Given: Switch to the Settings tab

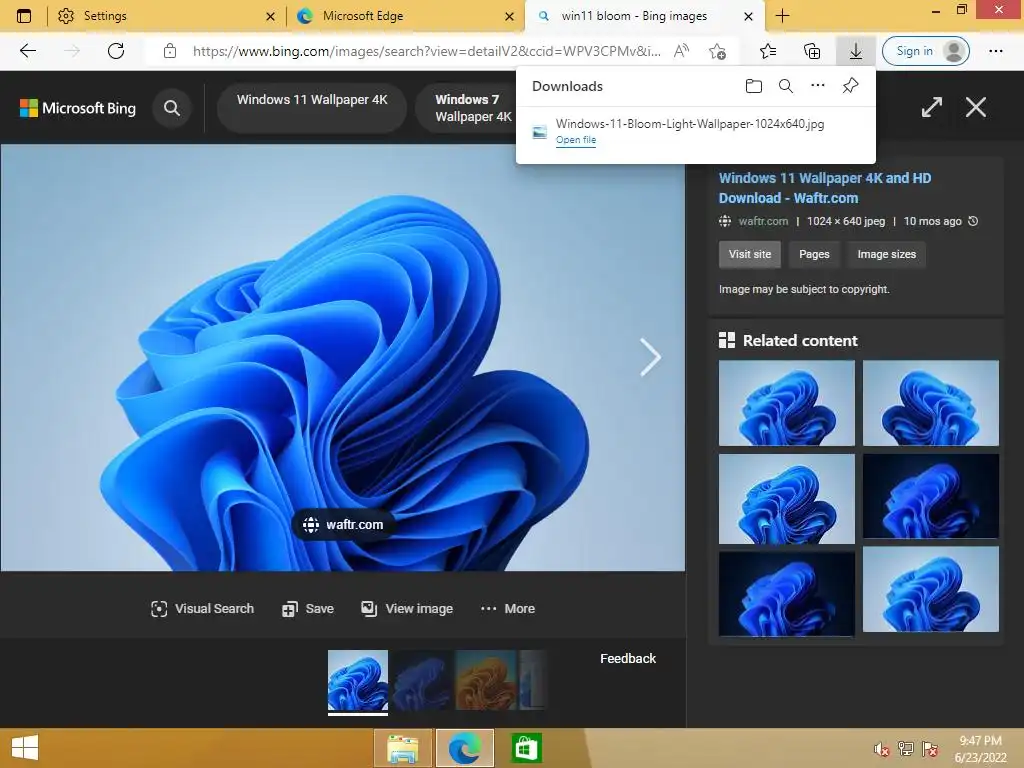Looking at the screenshot, I should [167, 16].
